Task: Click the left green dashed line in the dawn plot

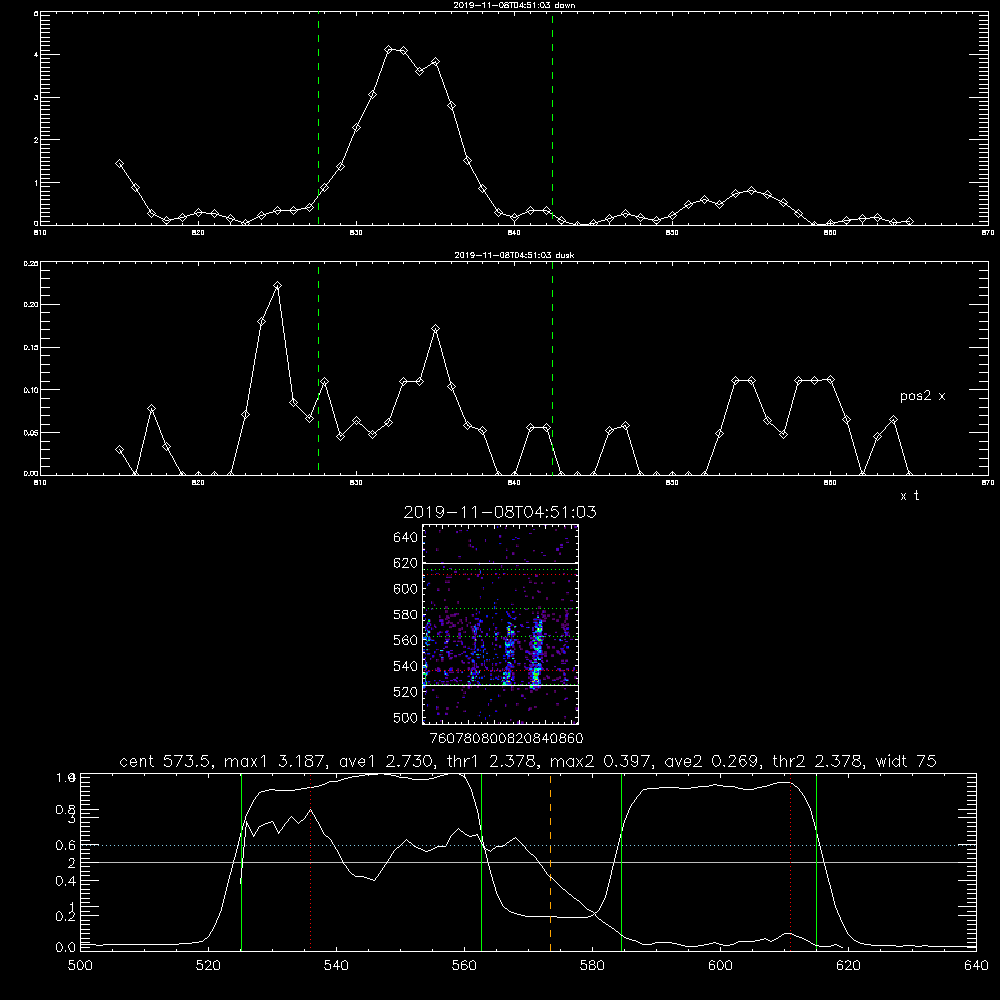Action: point(318,119)
